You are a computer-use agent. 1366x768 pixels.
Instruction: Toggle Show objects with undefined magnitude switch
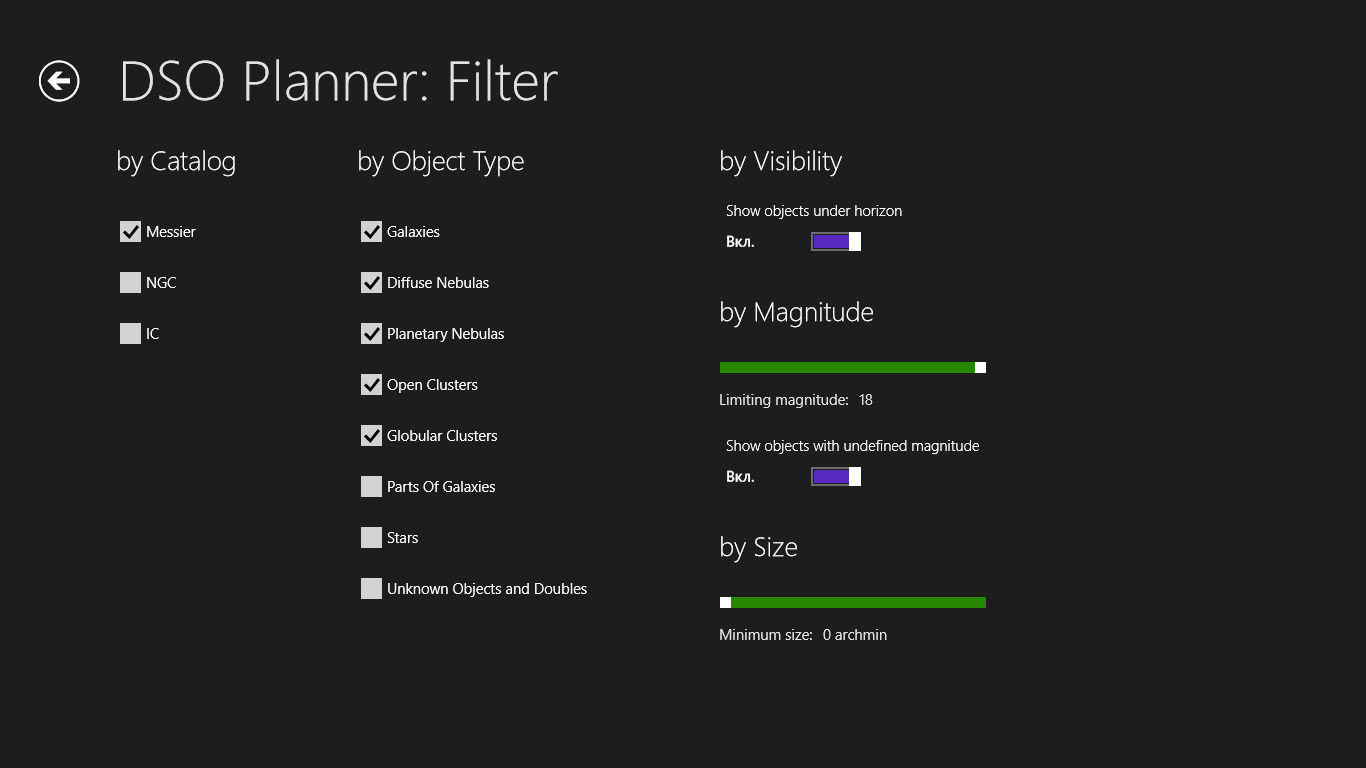835,477
